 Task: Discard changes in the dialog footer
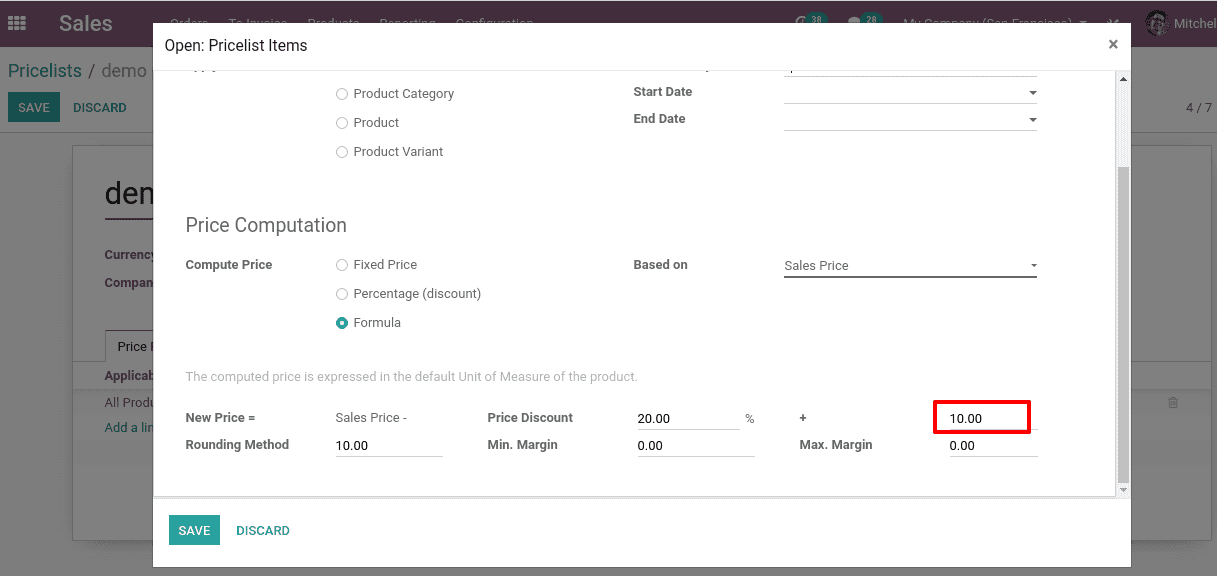[x=263, y=530]
